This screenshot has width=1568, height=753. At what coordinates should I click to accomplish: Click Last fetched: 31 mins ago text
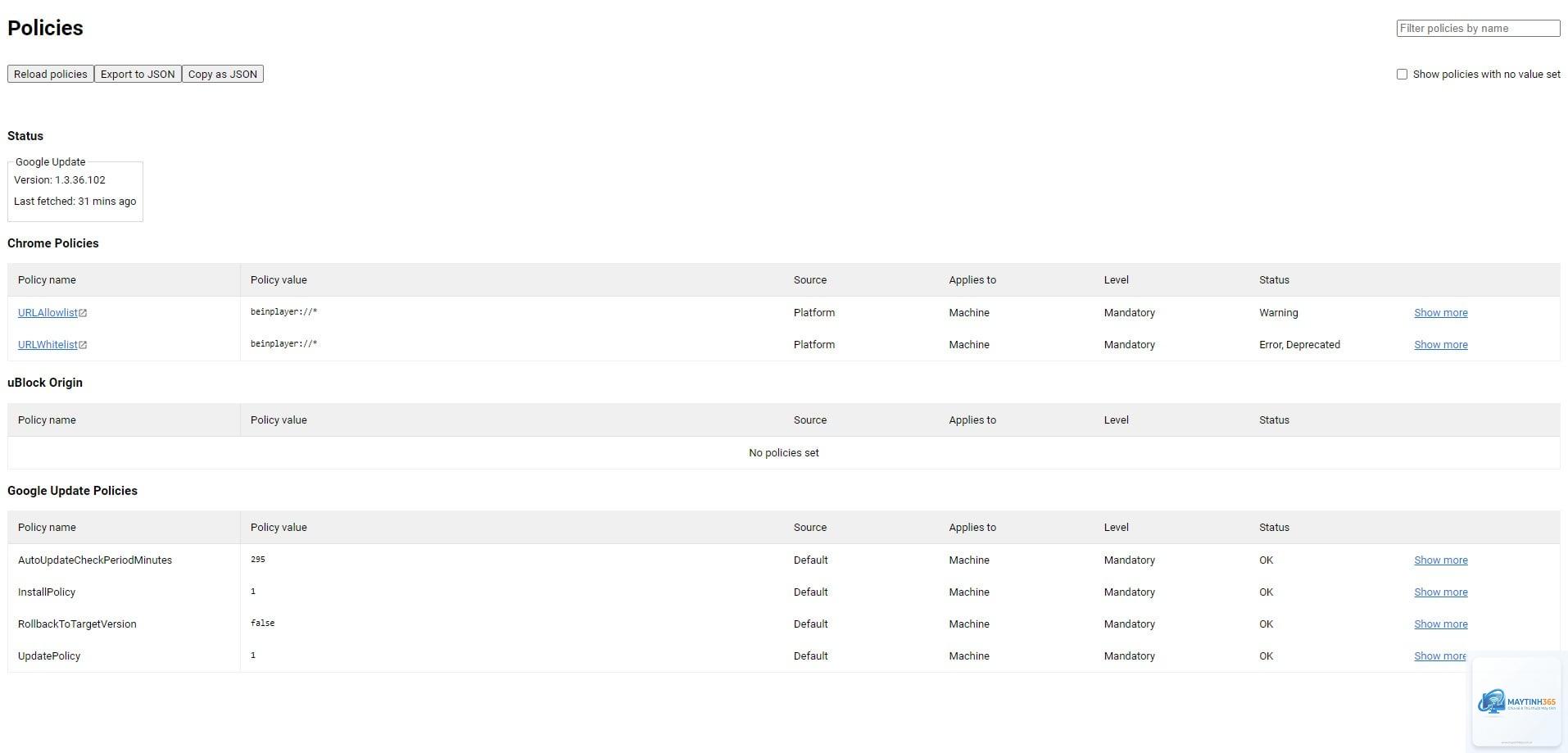coord(75,202)
